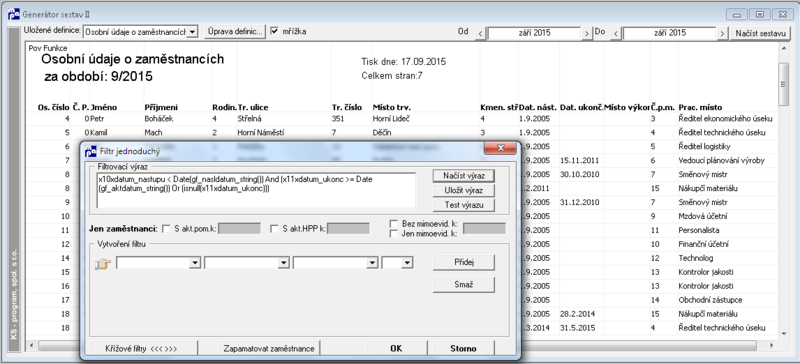The height and width of the screenshot is (364, 800).
Task: Click the Do month field září 2015
Action: [x=669, y=33]
